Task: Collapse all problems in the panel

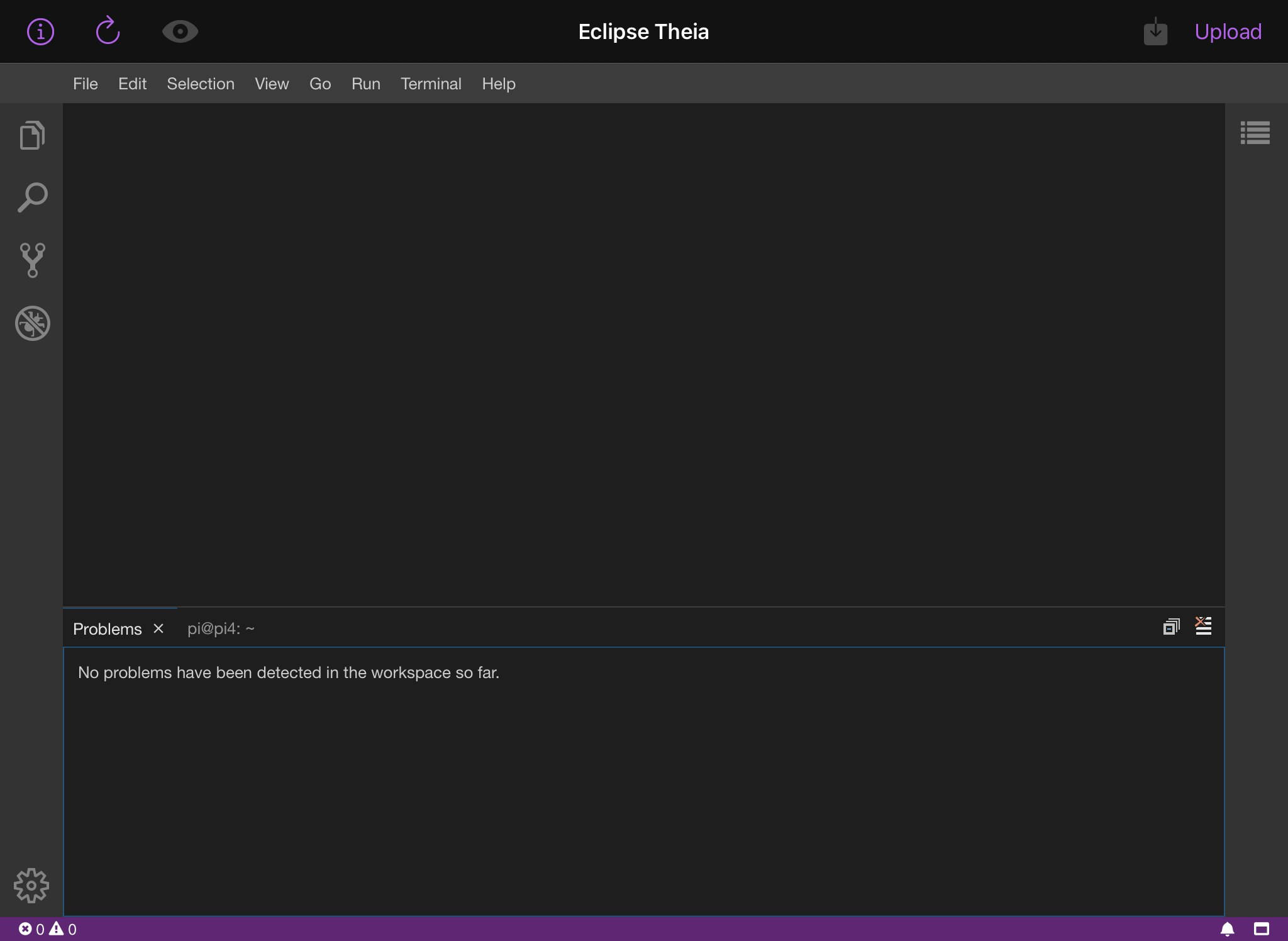Action: click(1171, 626)
